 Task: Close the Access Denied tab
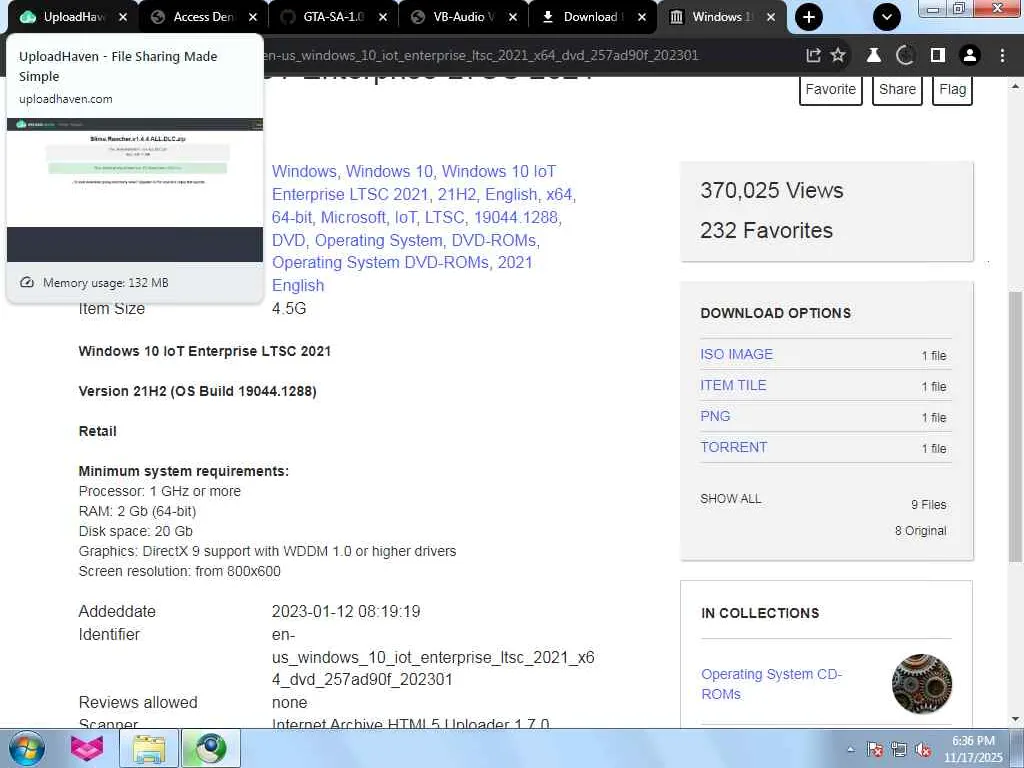(x=253, y=18)
